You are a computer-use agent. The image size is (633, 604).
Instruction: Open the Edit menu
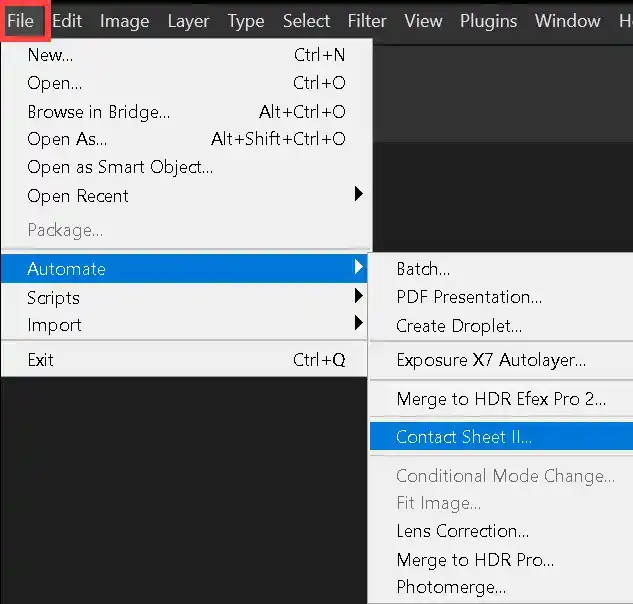(x=67, y=20)
